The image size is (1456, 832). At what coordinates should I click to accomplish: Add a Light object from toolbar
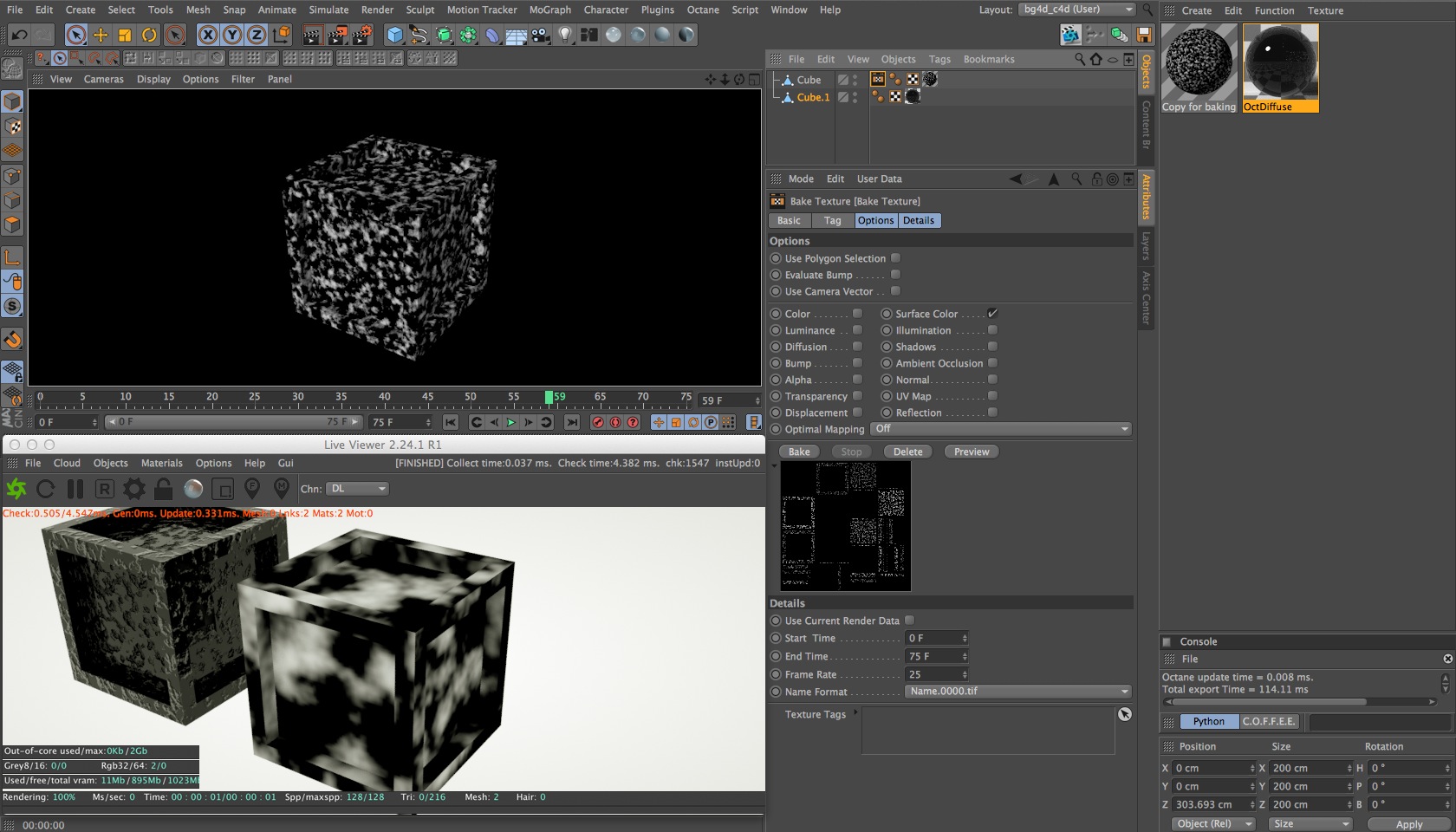click(565, 35)
